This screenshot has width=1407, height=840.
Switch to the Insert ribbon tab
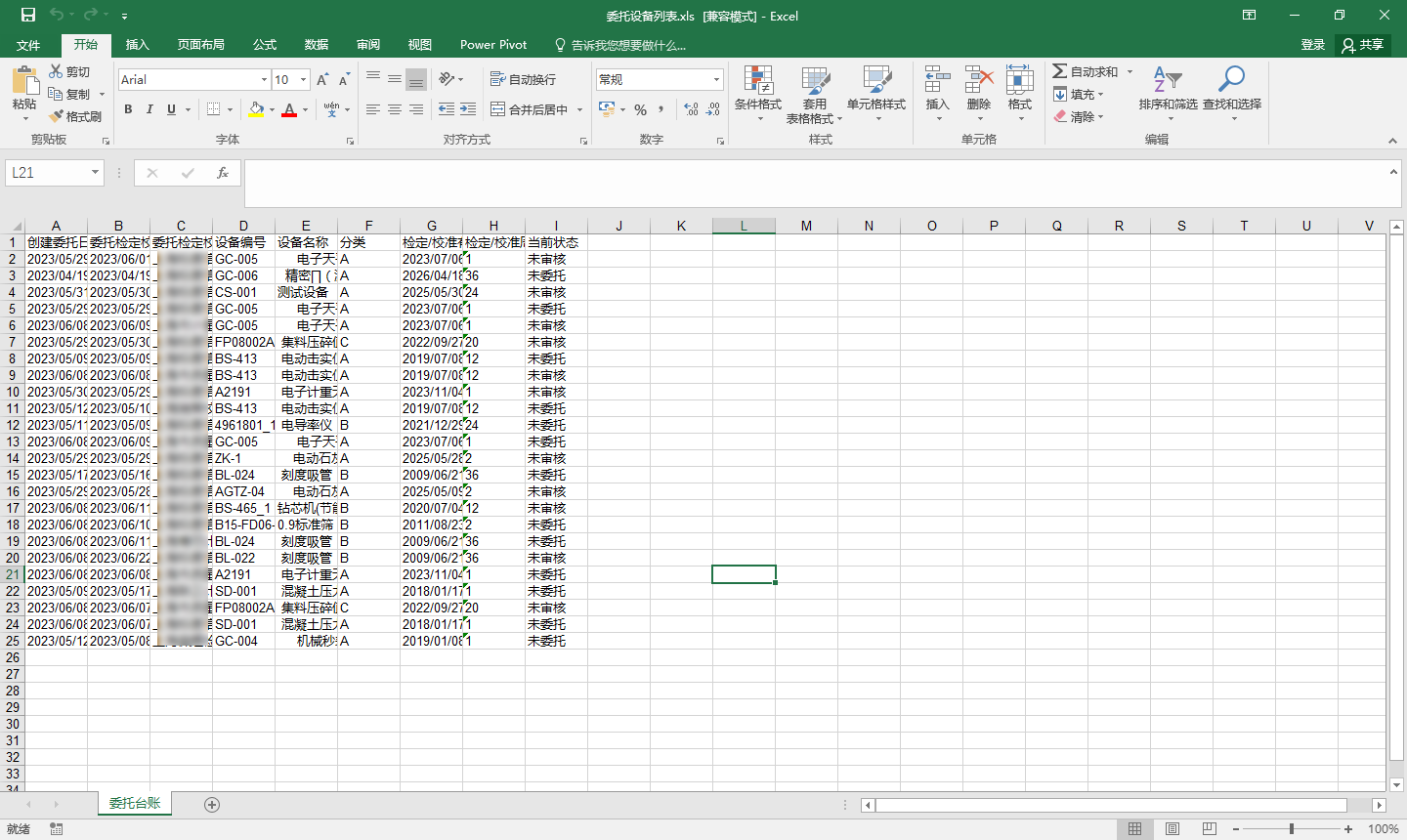click(138, 45)
